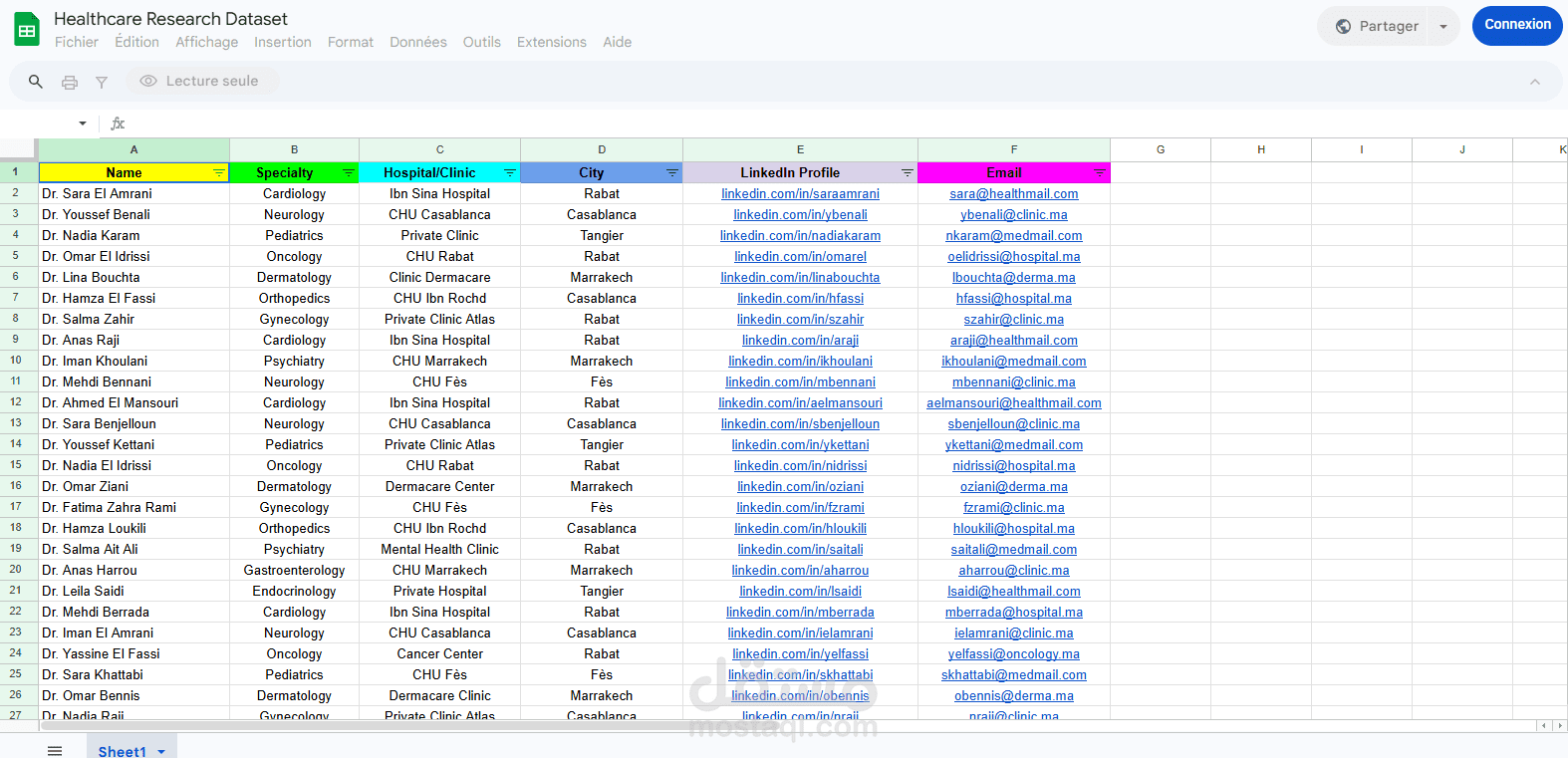Screen dimensions: 1568x758
Task: Click the print icon in toolbar
Action: pos(70,82)
